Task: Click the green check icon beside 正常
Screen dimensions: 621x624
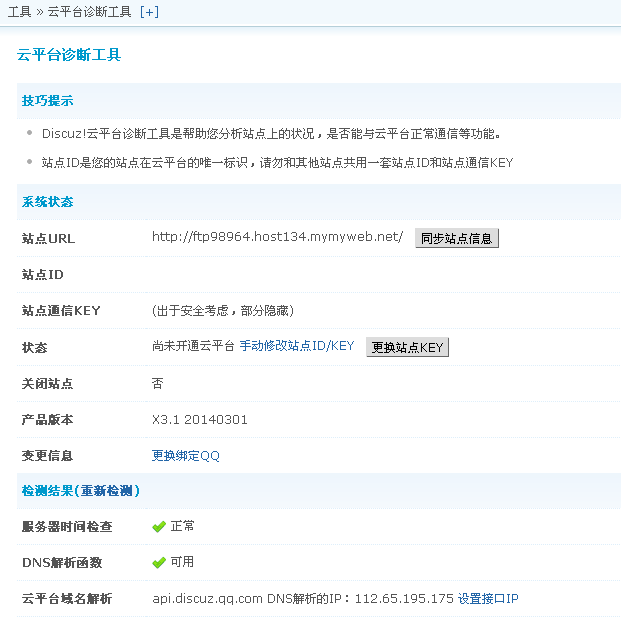Action: pos(159,527)
